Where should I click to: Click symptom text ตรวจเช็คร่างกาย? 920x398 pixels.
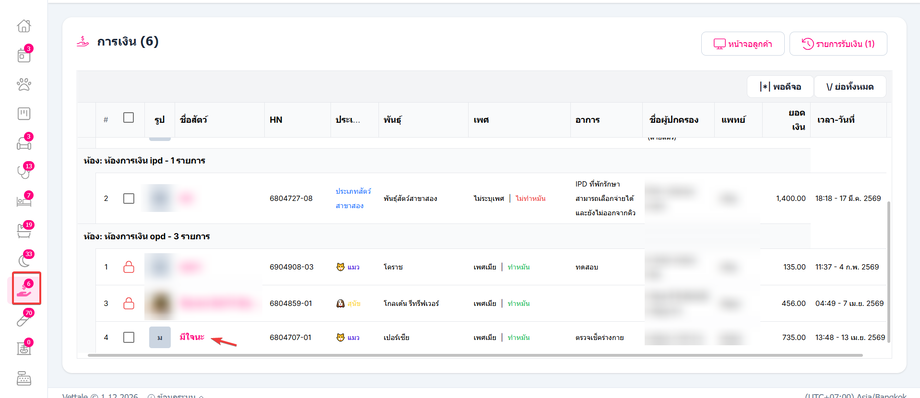[600, 338]
